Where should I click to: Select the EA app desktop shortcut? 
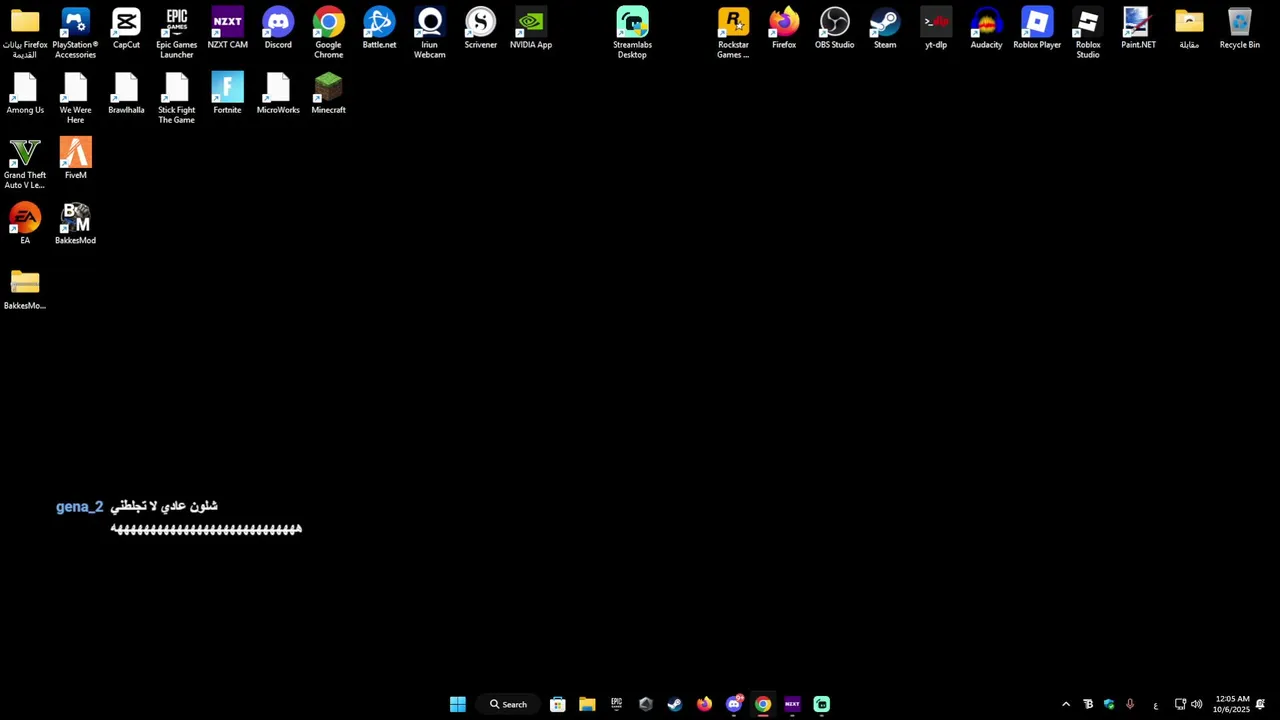pyautogui.click(x=25, y=223)
